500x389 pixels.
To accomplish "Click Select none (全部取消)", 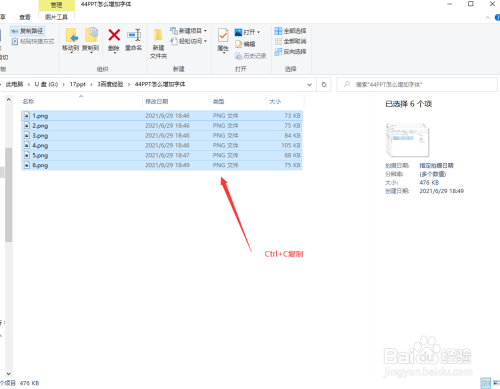I will pyautogui.click(x=290, y=41).
